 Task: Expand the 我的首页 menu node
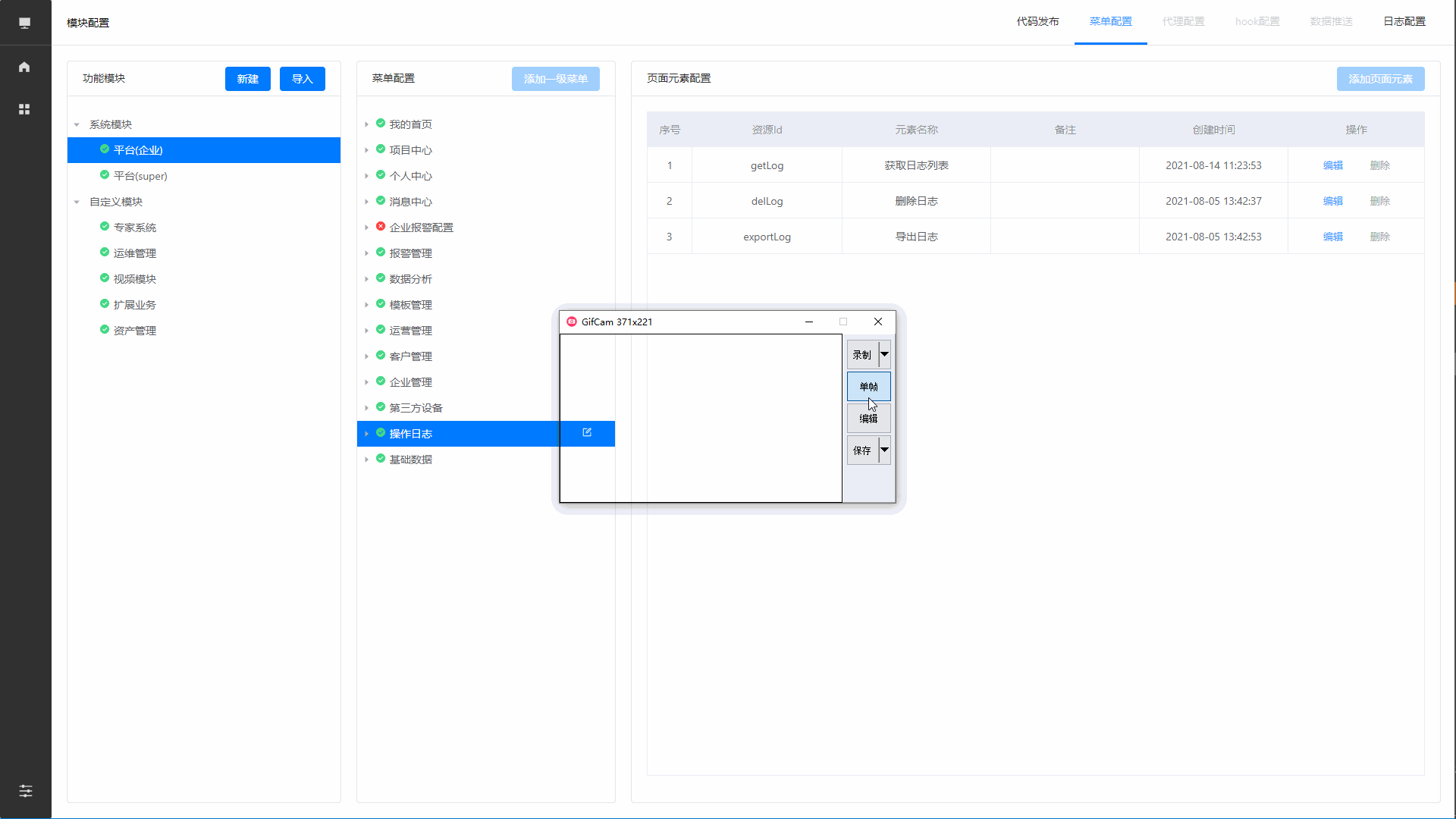(366, 124)
